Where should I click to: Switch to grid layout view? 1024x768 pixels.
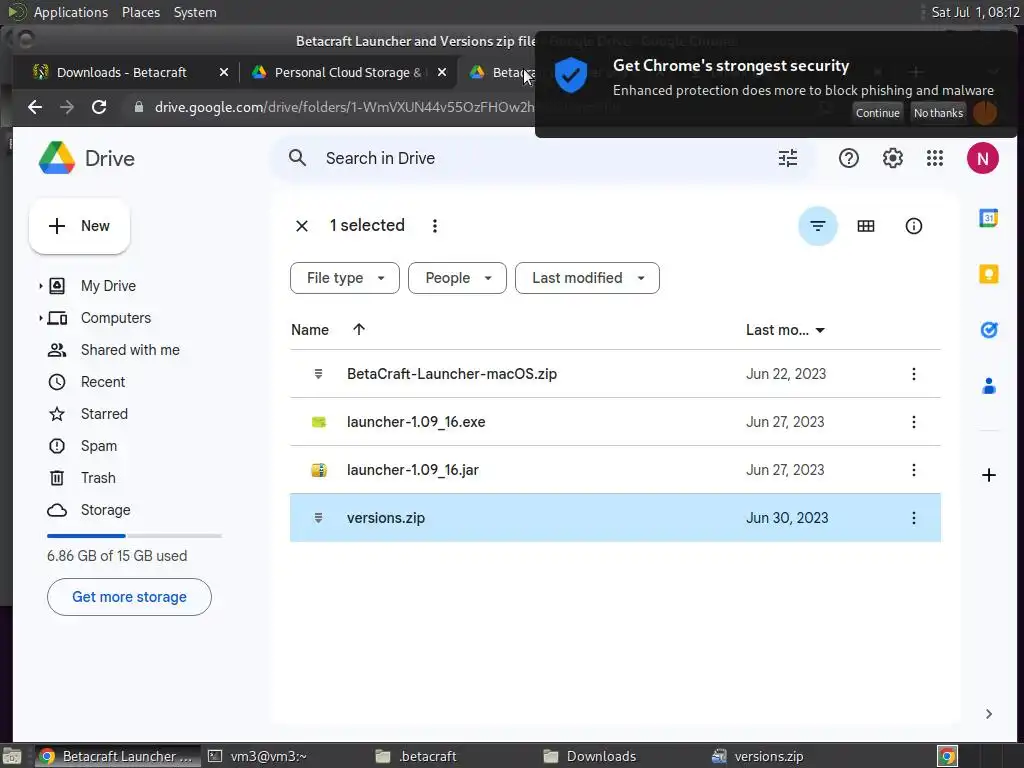pos(865,226)
